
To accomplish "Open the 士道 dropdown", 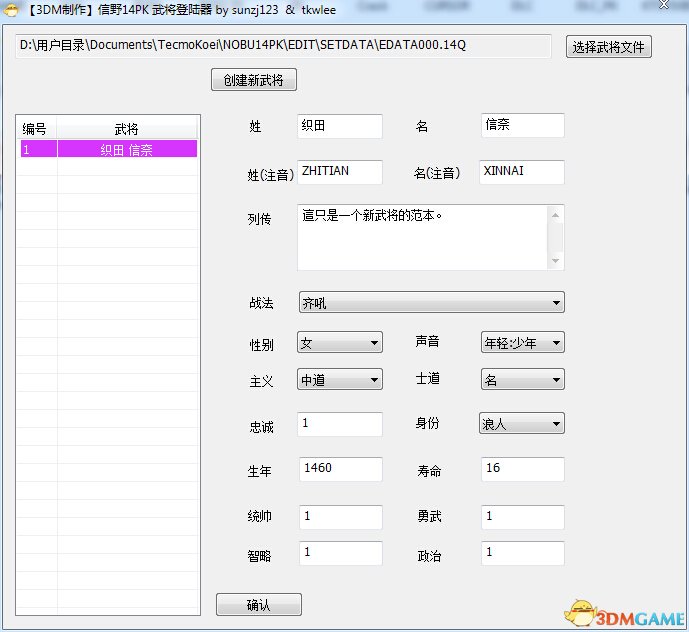I will (521, 379).
